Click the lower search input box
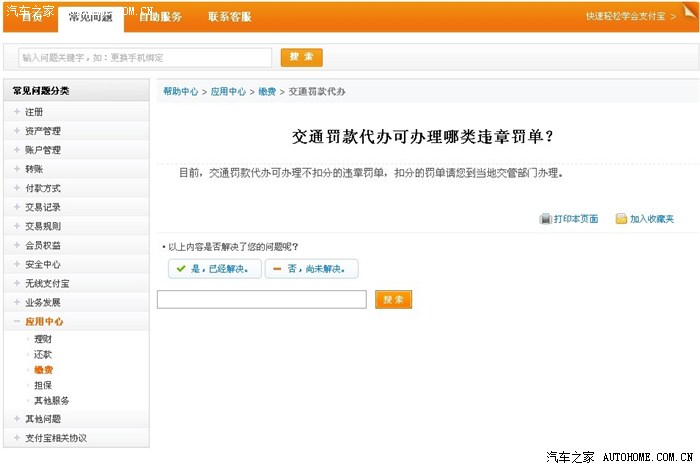The image size is (700, 466). tap(262, 300)
